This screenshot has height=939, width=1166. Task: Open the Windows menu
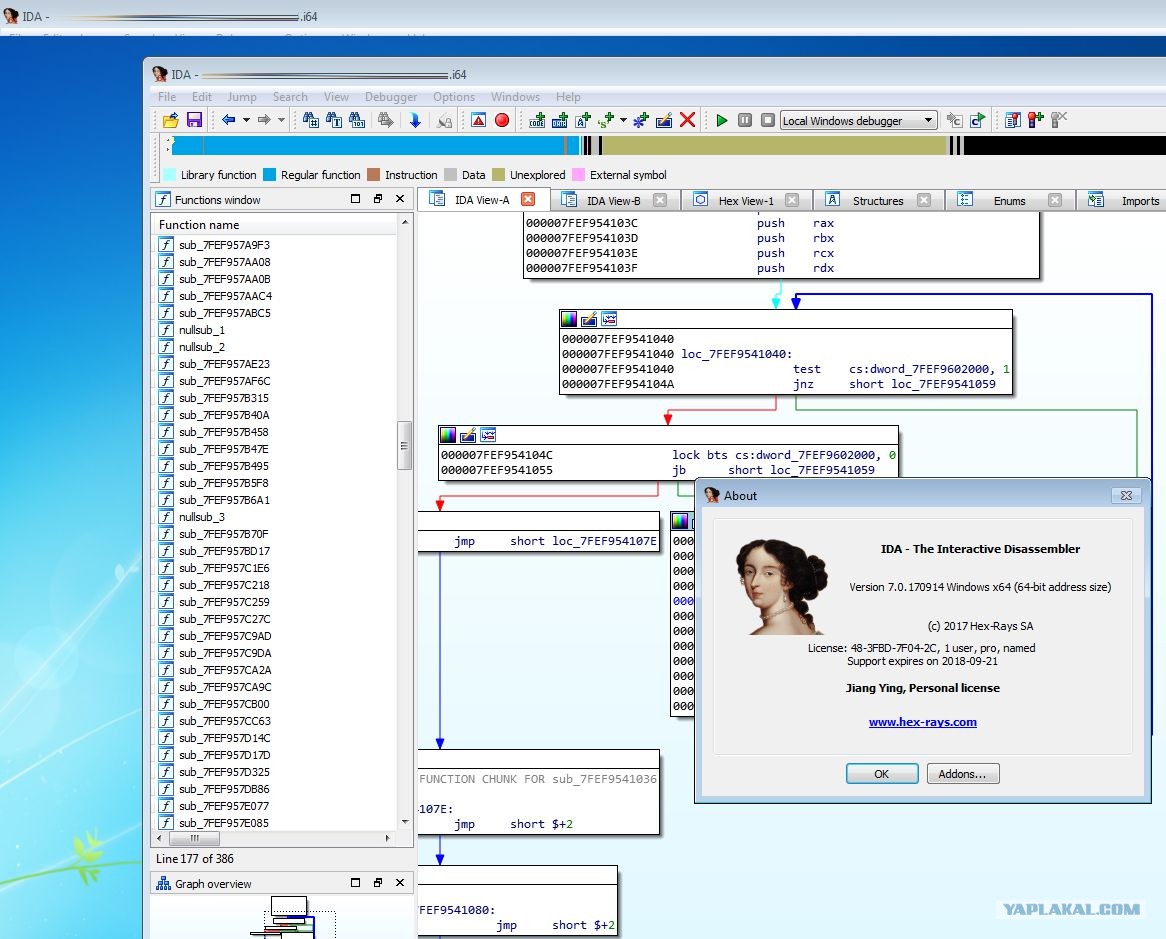click(515, 97)
